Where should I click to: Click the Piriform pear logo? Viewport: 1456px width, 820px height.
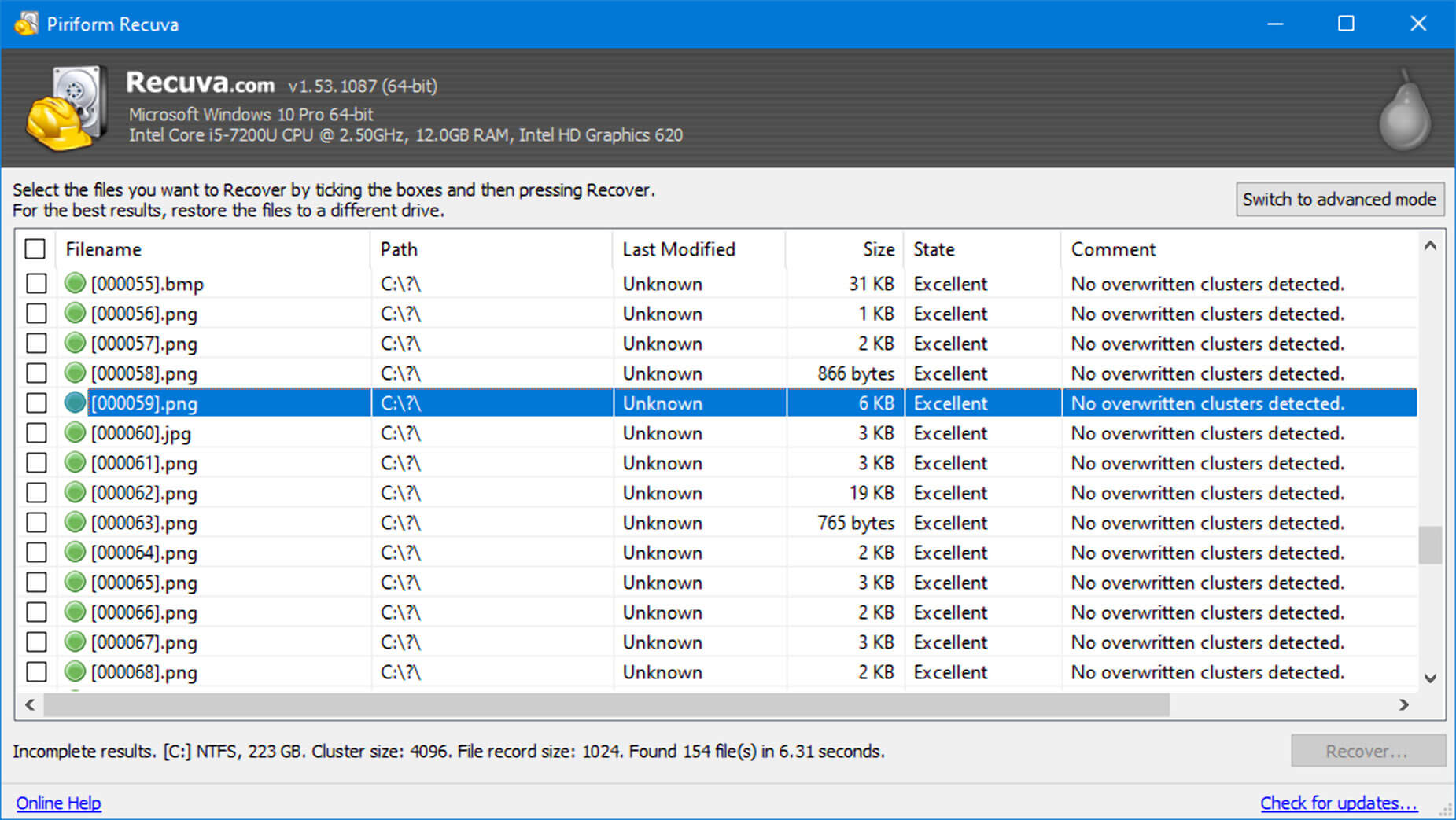coord(1405,110)
